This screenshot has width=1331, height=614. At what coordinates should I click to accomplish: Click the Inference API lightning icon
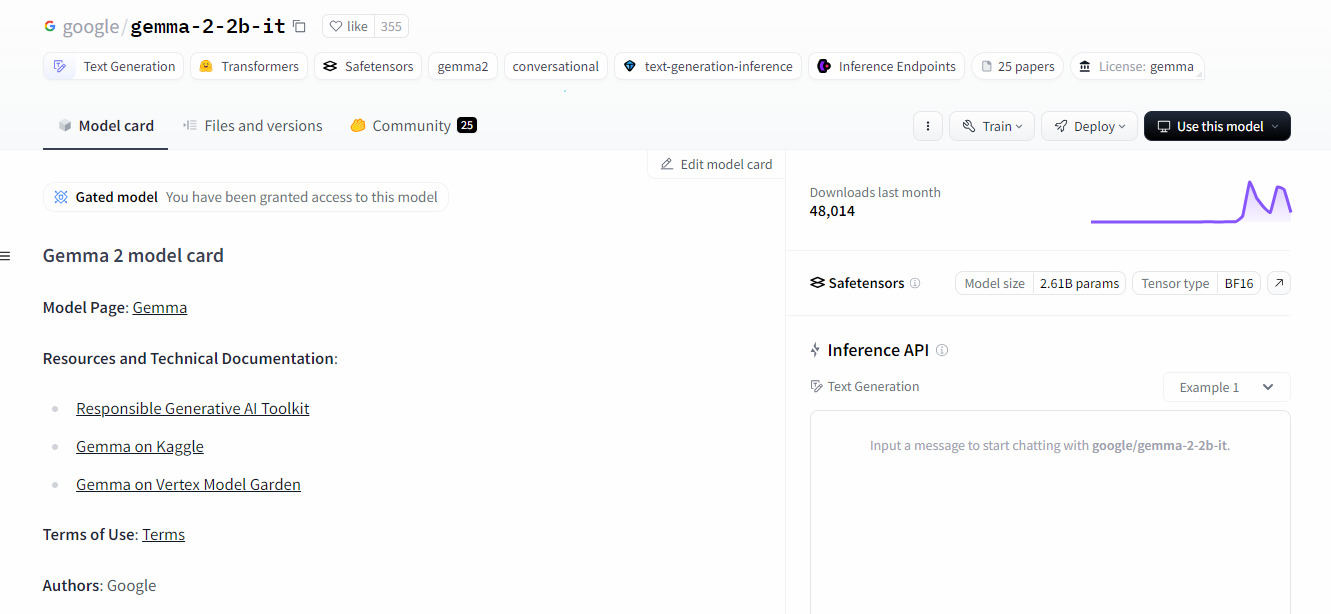[816, 350]
